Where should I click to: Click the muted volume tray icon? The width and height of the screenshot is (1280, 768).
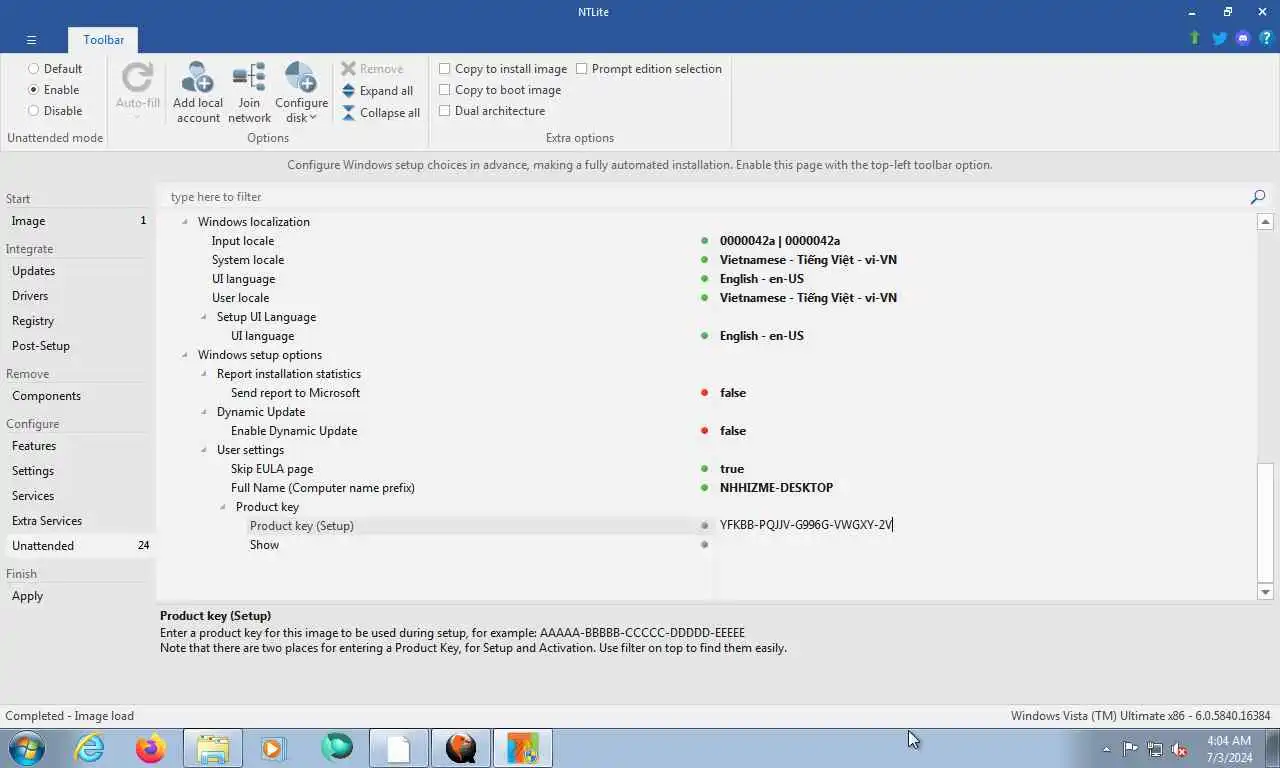point(1179,749)
